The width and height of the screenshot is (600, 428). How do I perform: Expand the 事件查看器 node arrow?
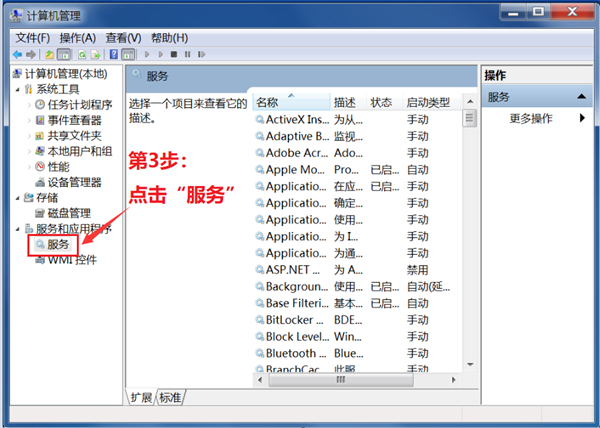29,120
